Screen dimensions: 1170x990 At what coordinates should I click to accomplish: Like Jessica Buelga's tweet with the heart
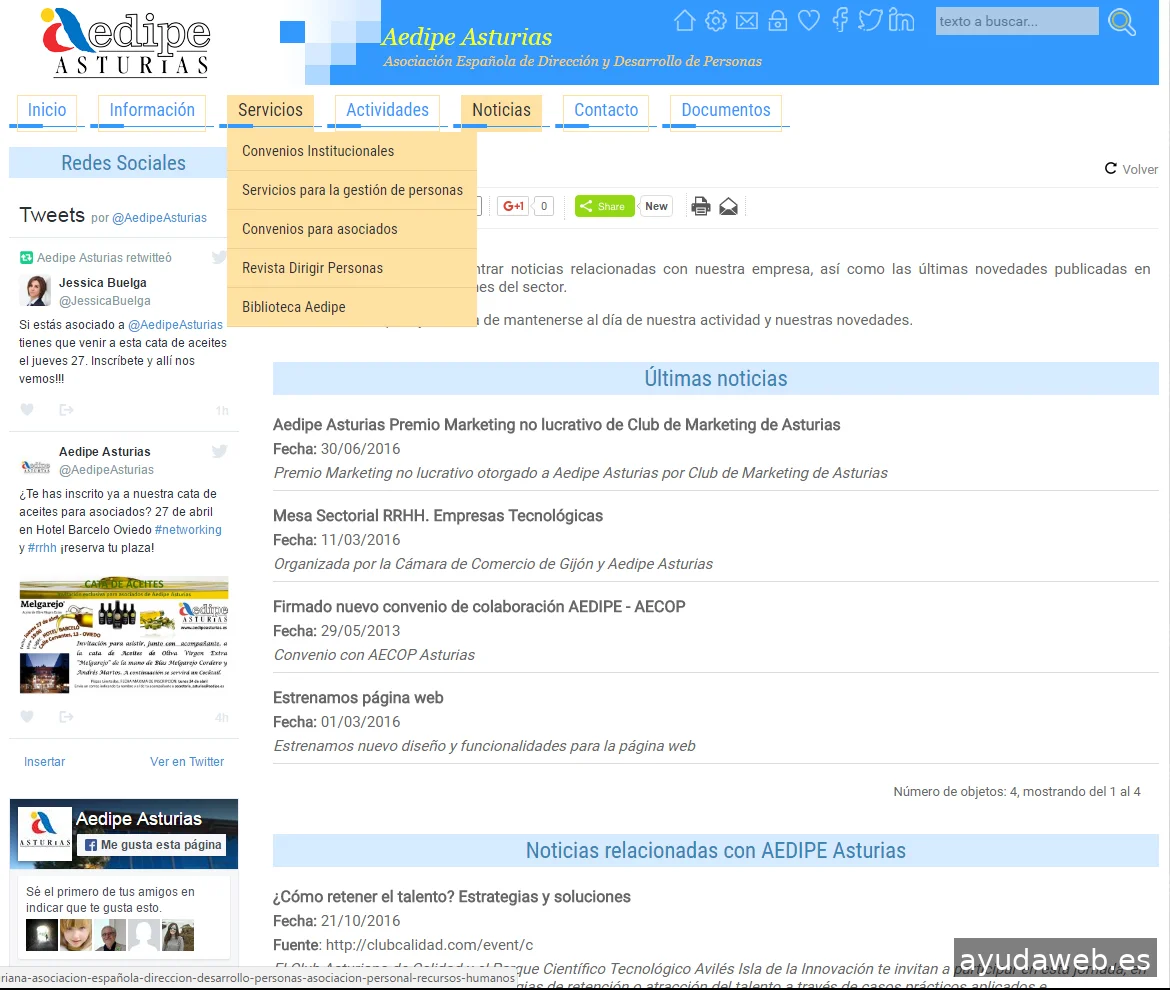27,410
